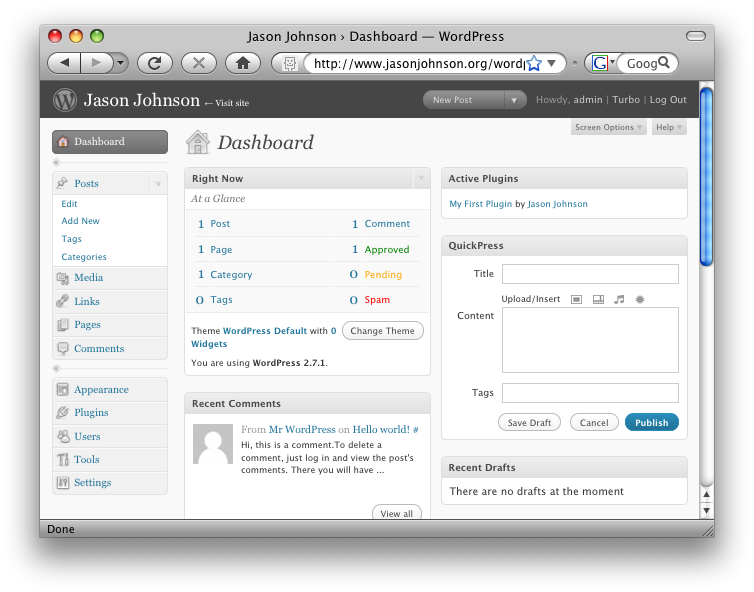Click QuickPress Add Video icon
Screen dimensions: 754x592
pos(598,300)
